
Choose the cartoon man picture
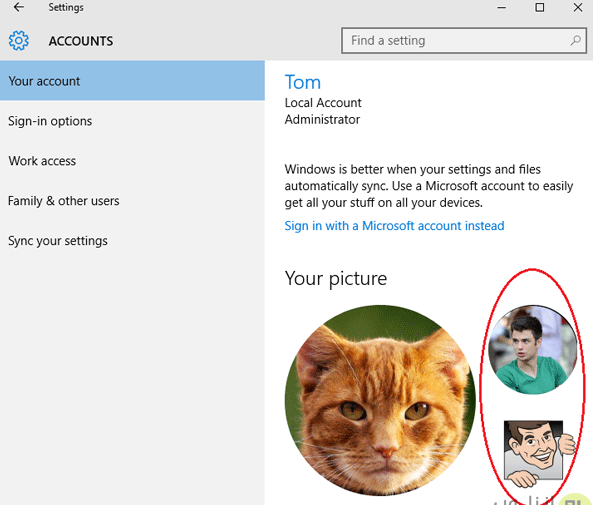[x=540, y=453]
